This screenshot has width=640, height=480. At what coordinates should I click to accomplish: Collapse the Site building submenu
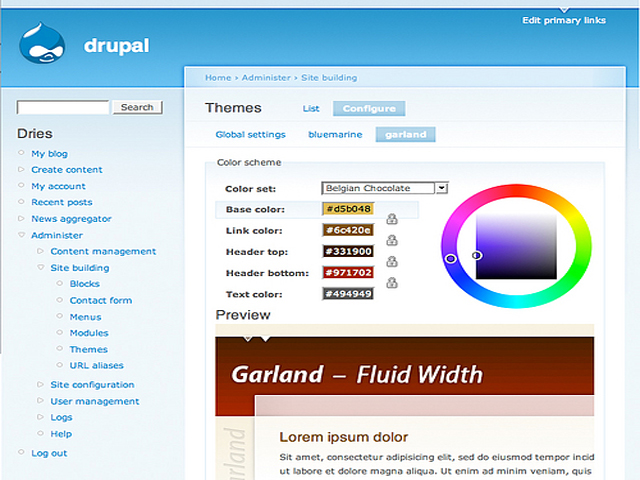[41, 268]
